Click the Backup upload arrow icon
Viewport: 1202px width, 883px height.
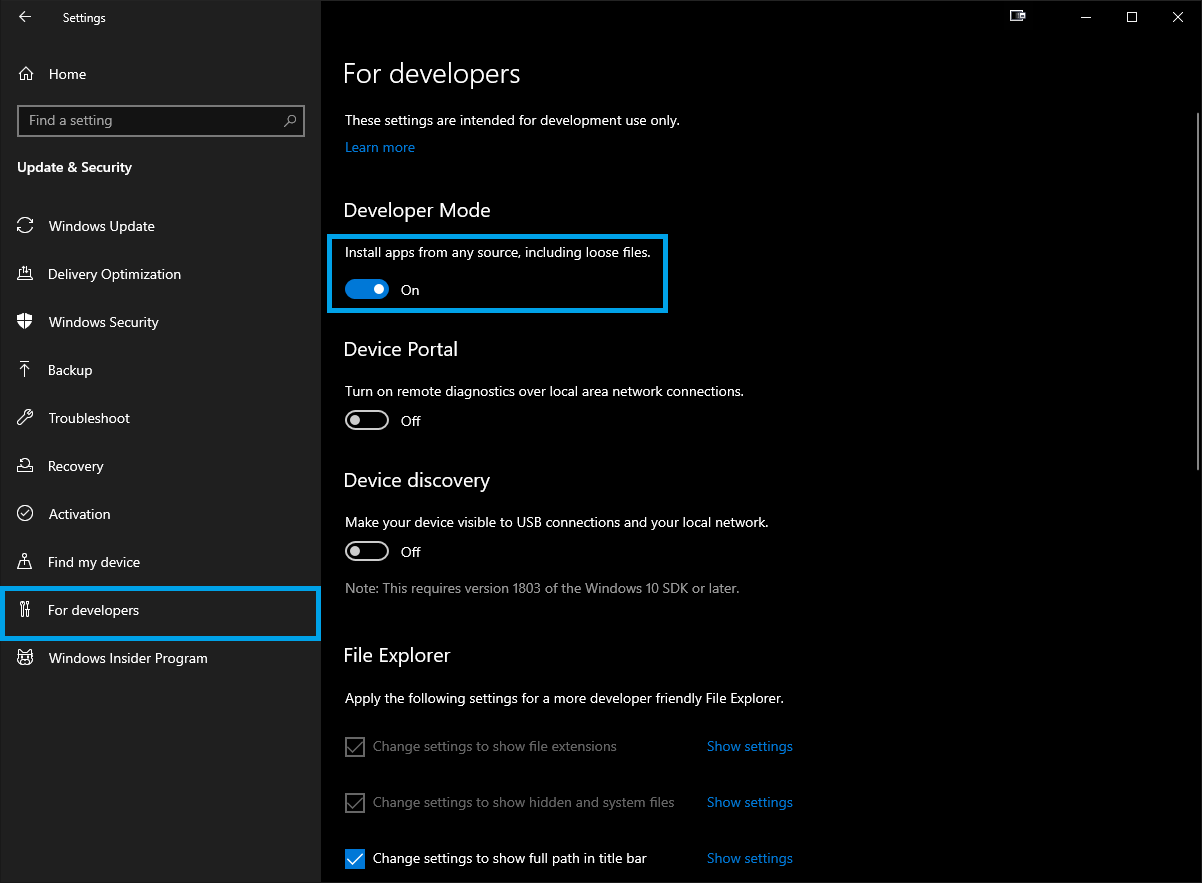click(x=26, y=370)
